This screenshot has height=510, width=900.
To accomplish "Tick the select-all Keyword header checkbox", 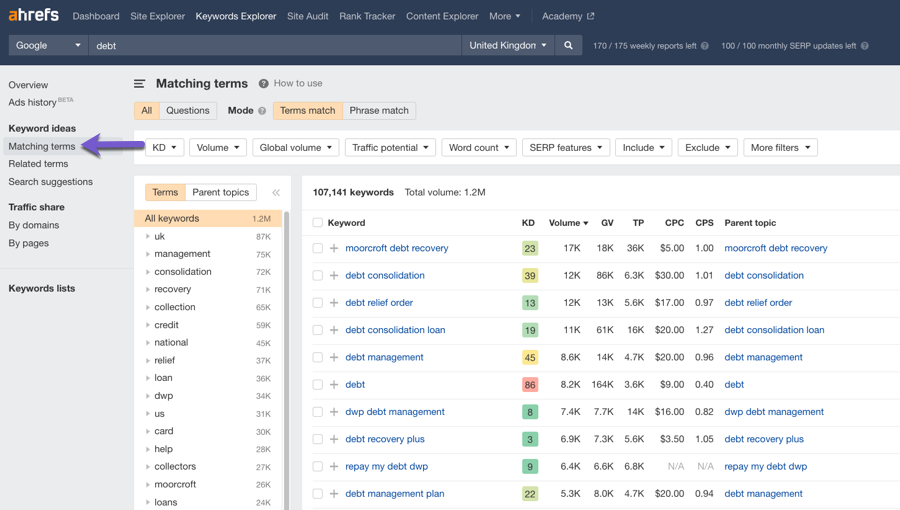I will (x=317, y=223).
